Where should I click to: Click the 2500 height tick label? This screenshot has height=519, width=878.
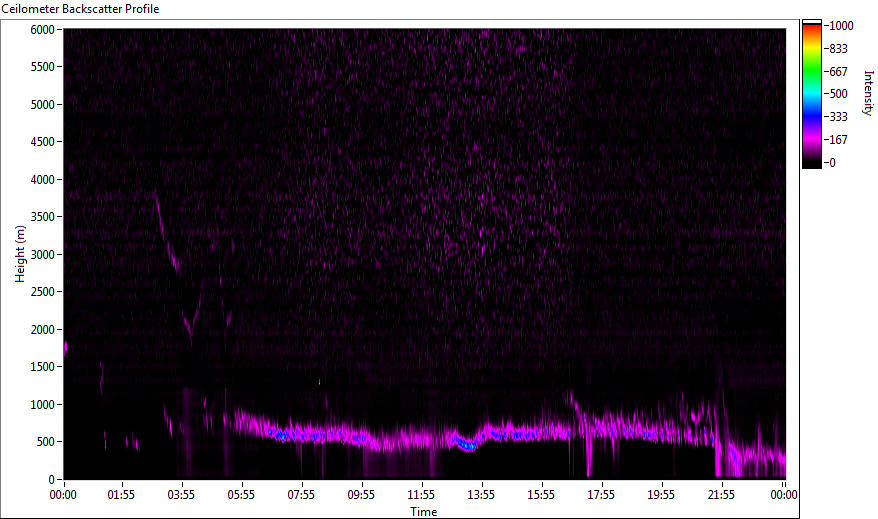click(43, 292)
